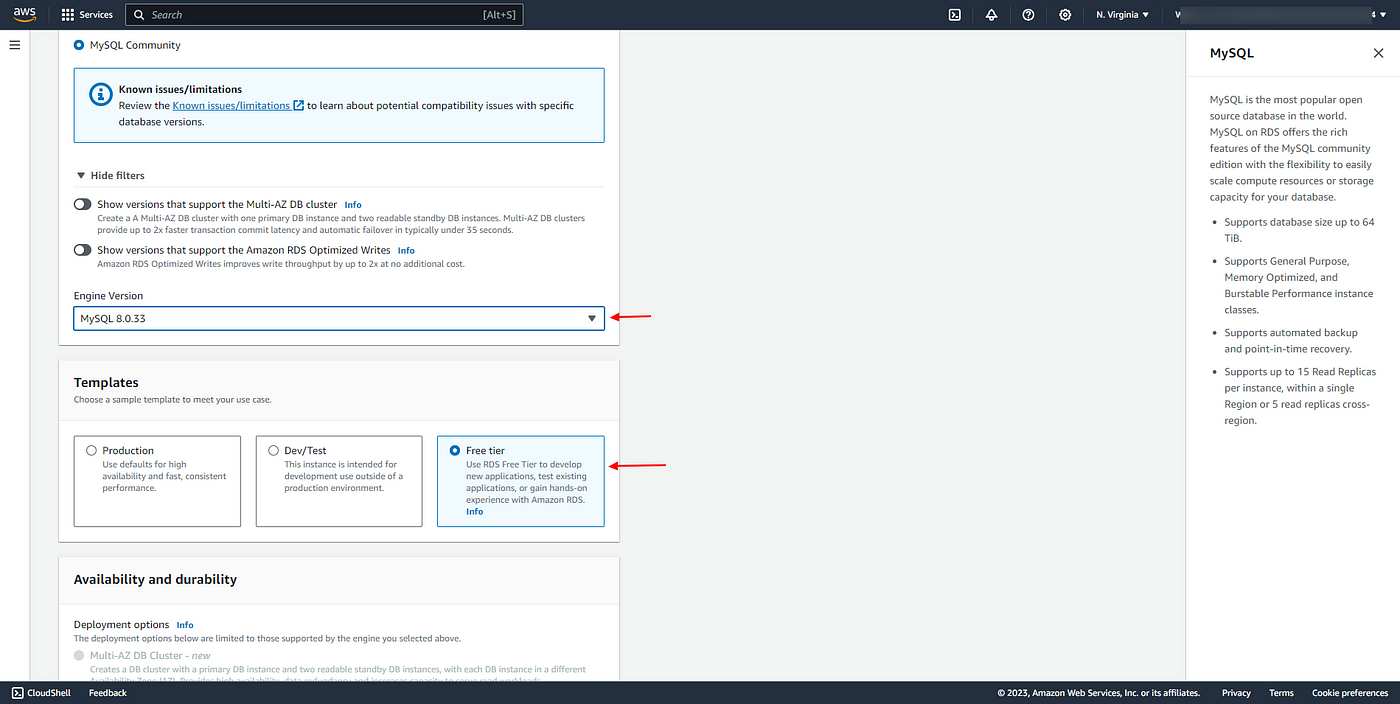Click the Templates section heading
The width and height of the screenshot is (1400, 704).
click(x=106, y=382)
